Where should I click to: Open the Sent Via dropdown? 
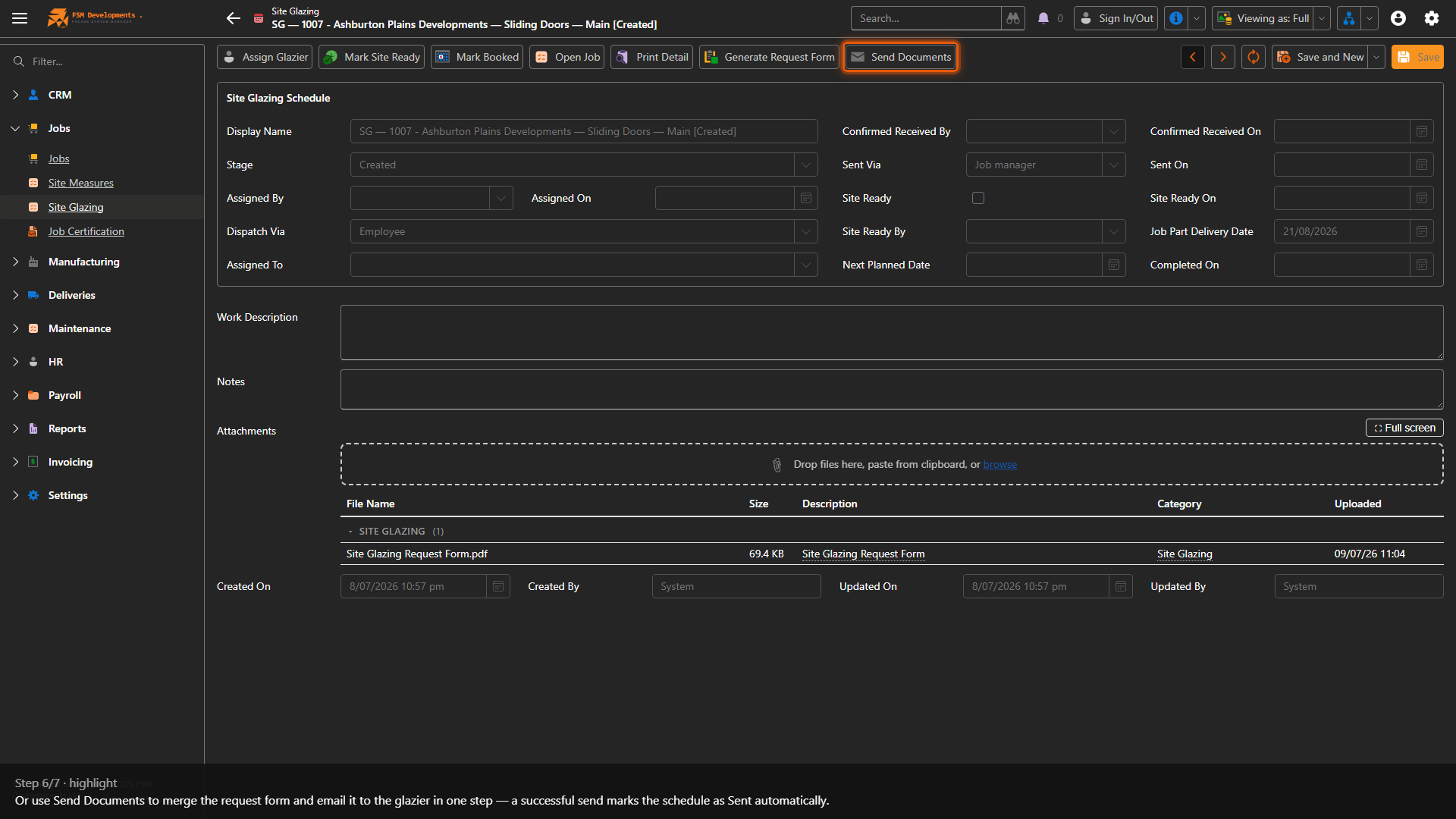(1114, 165)
